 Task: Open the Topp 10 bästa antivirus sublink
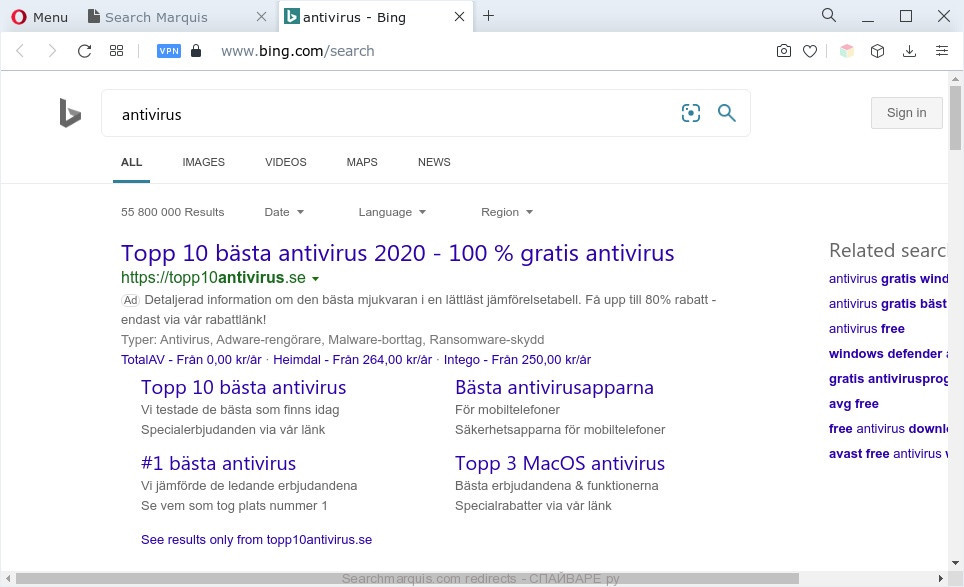pyautogui.click(x=243, y=387)
